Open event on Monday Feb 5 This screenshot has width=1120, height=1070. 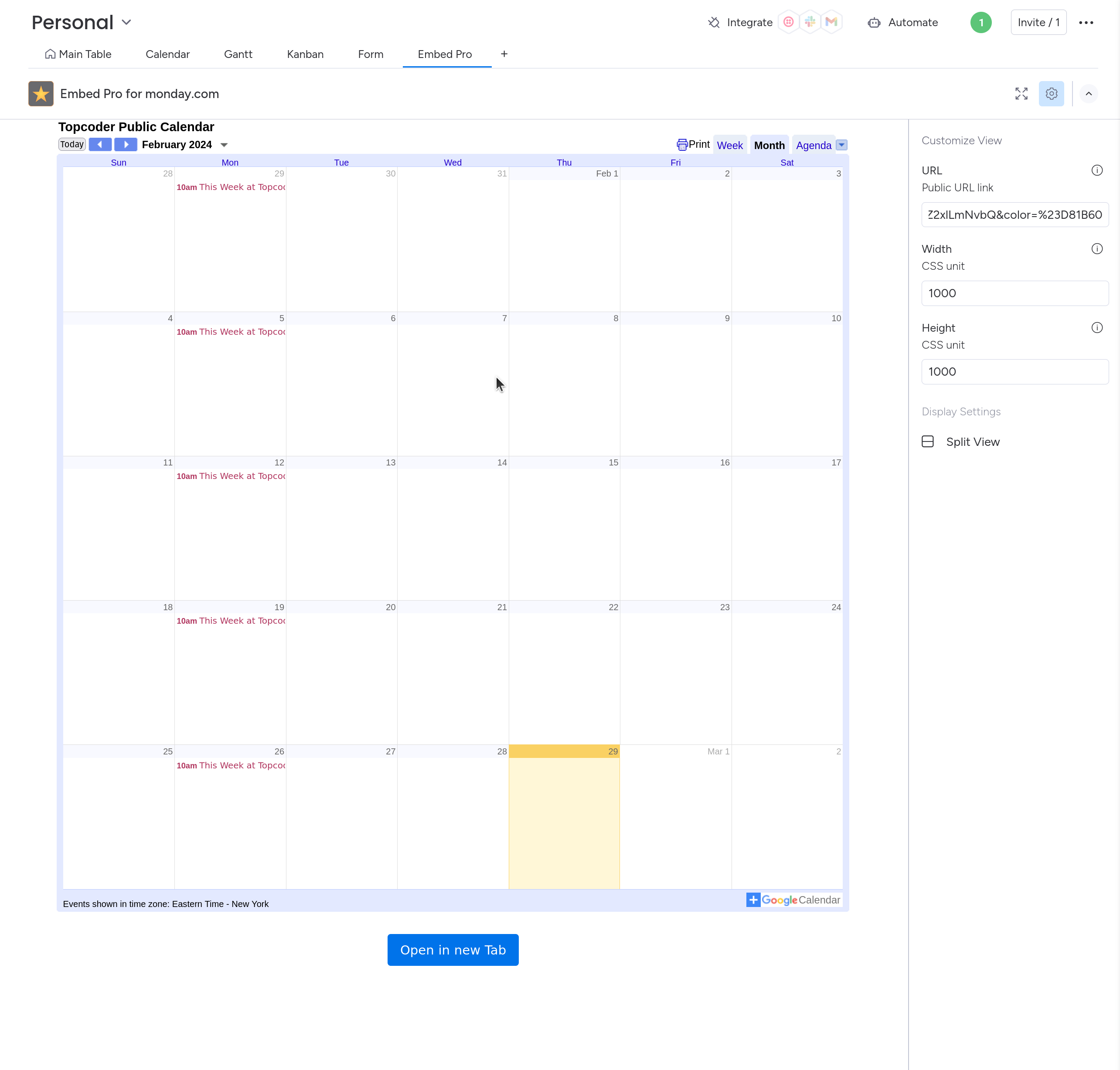(231, 332)
